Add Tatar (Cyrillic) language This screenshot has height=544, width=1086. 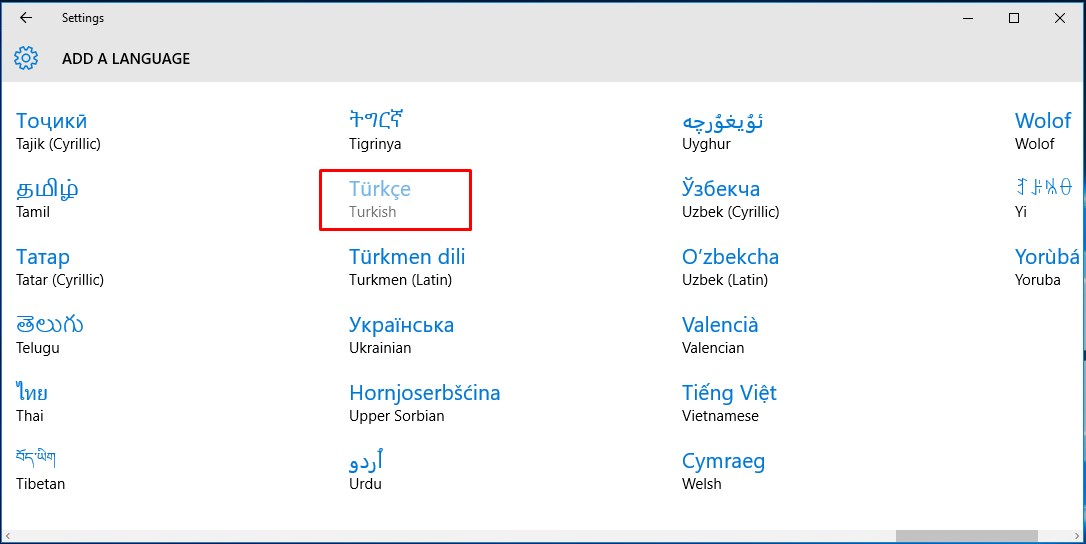pos(59,267)
